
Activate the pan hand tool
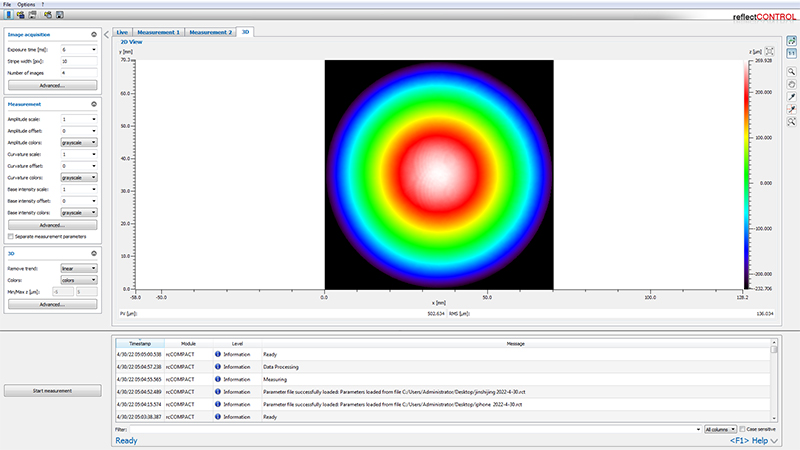tap(791, 85)
